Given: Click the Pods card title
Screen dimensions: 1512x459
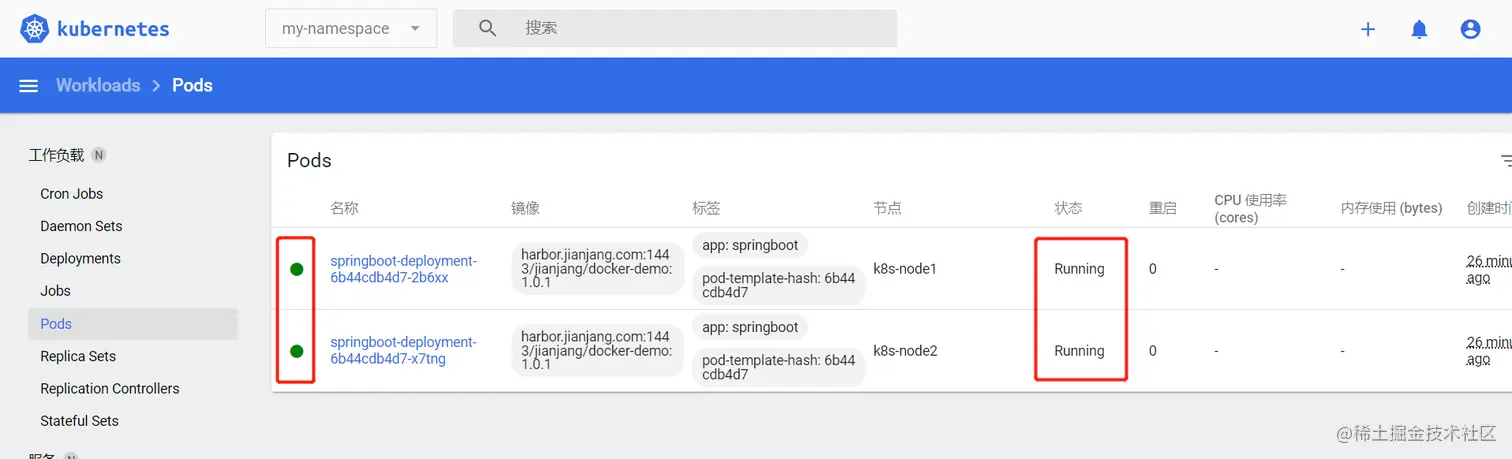Looking at the screenshot, I should 309,160.
